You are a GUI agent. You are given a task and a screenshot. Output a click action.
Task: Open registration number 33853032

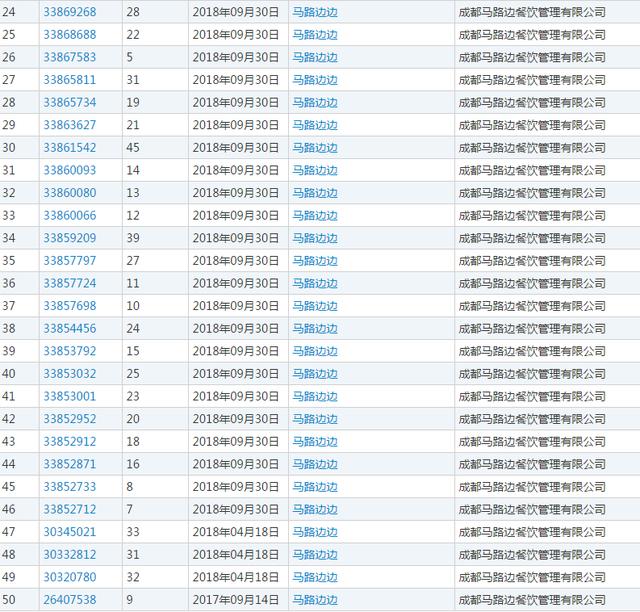pos(70,374)
